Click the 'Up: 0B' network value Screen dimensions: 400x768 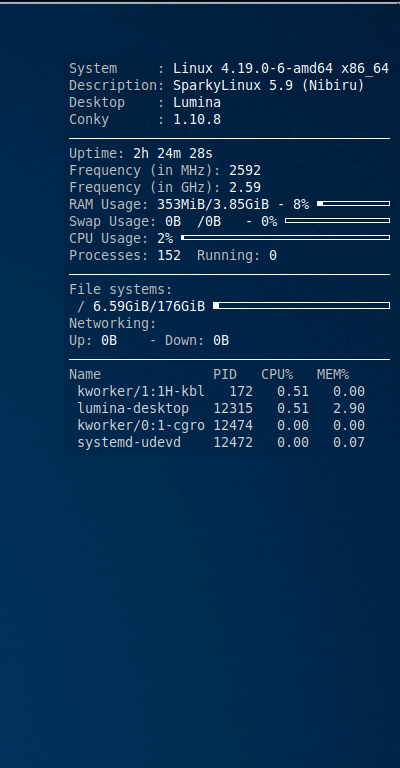click(x=93, y=340)
